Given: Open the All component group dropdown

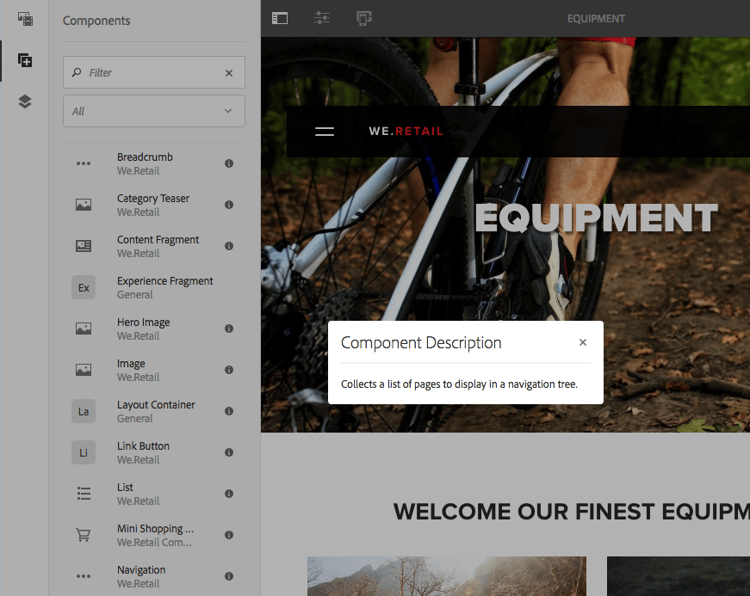Looking at the screenshot, I should 154,111.
